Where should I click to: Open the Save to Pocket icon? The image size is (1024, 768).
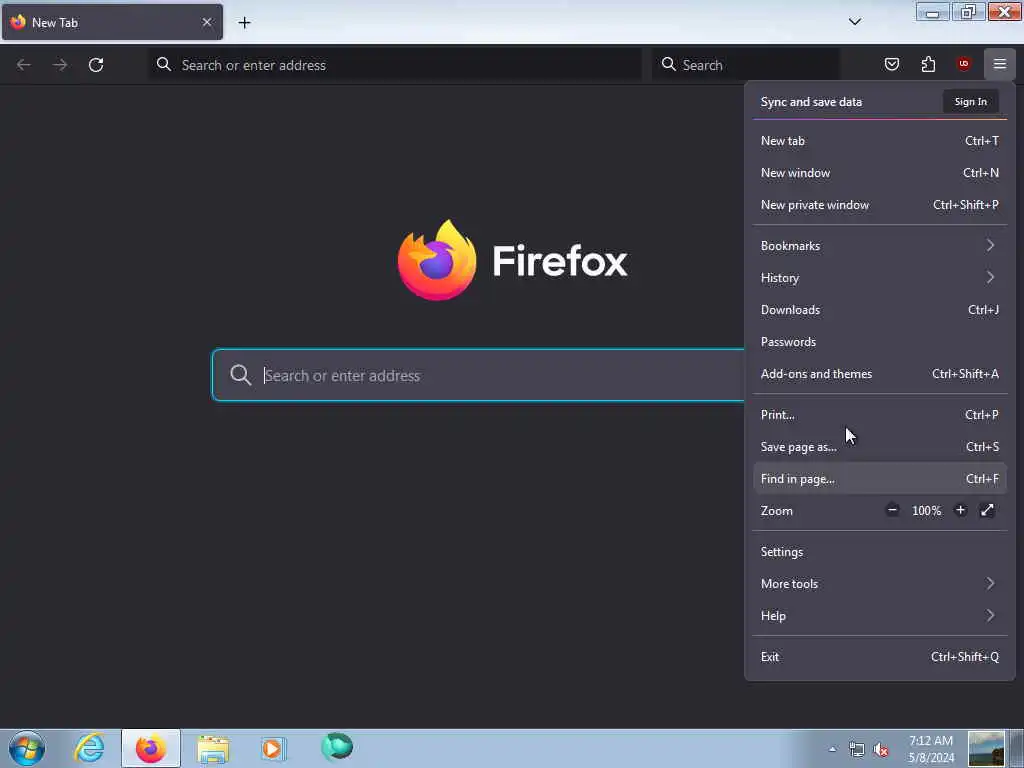click(x=892, y=64)
